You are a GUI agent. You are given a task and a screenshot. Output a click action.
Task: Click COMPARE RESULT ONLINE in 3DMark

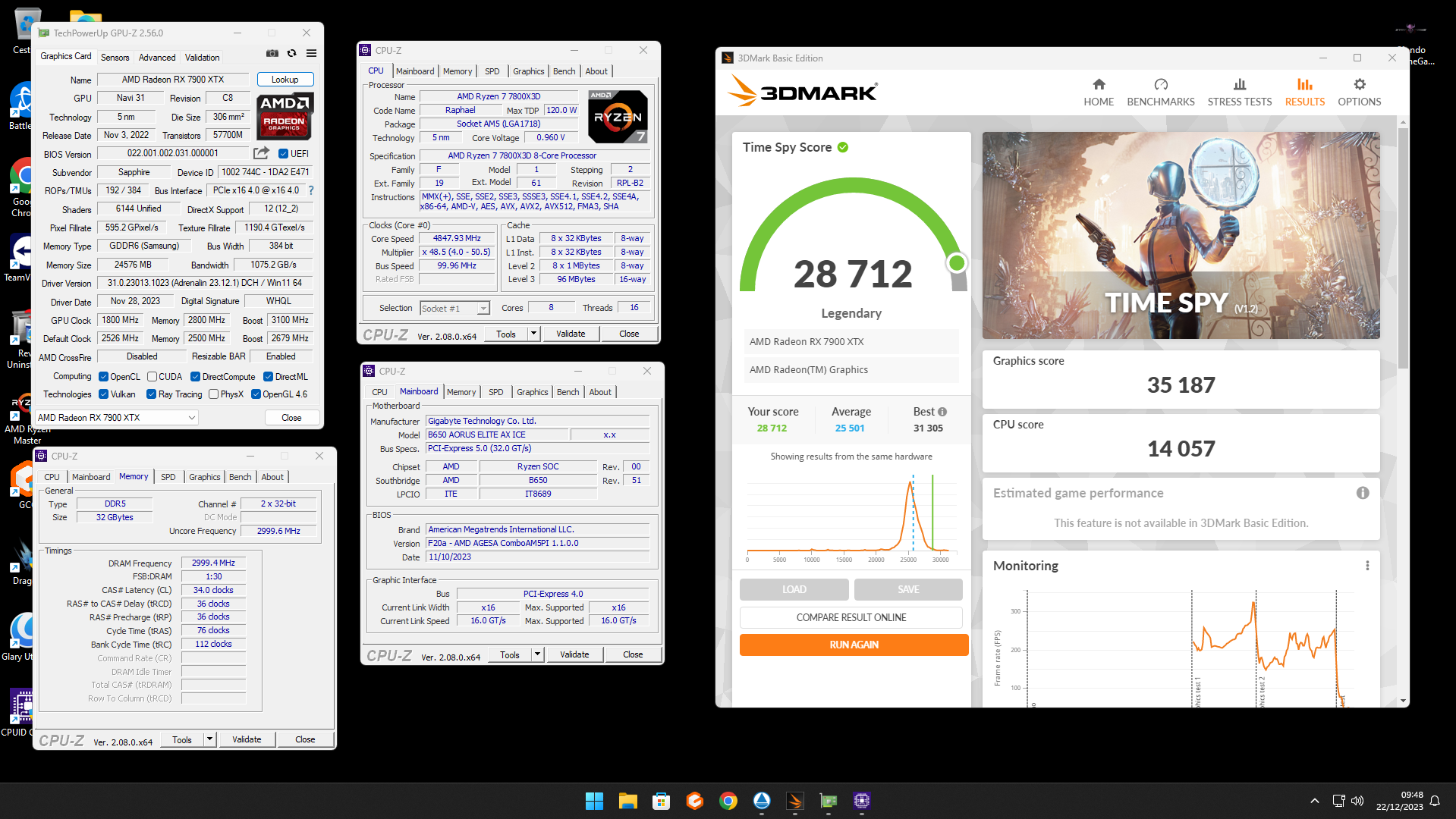point(851,617)
